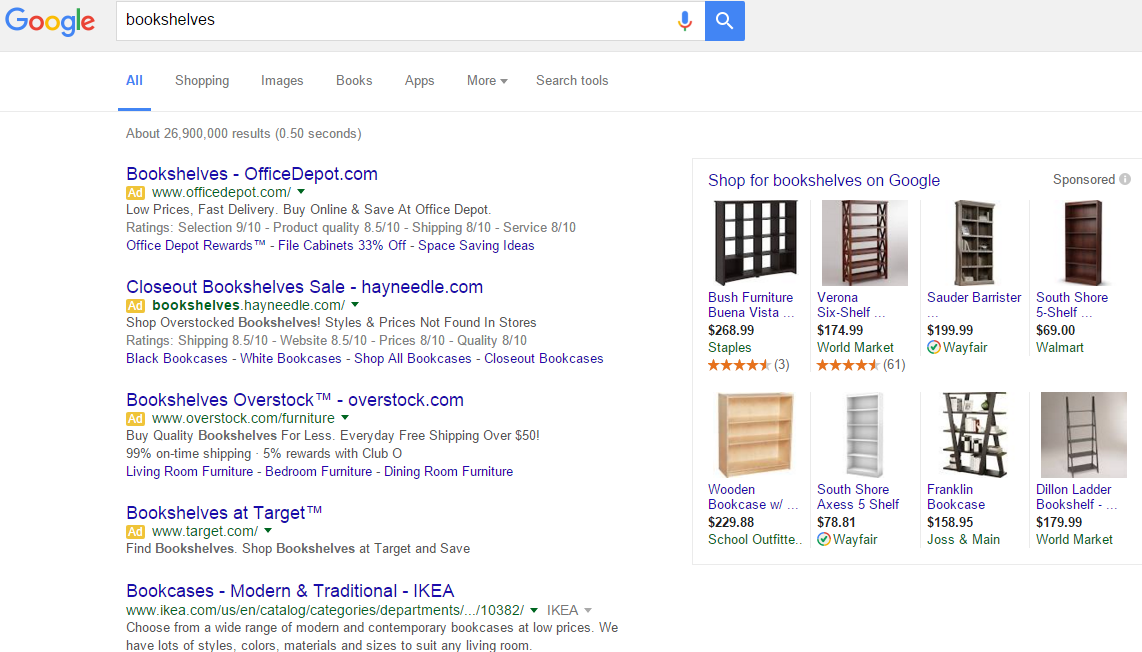Open Sauder Barrister product link
This screenshot has height=652, width=1142.
974,298
